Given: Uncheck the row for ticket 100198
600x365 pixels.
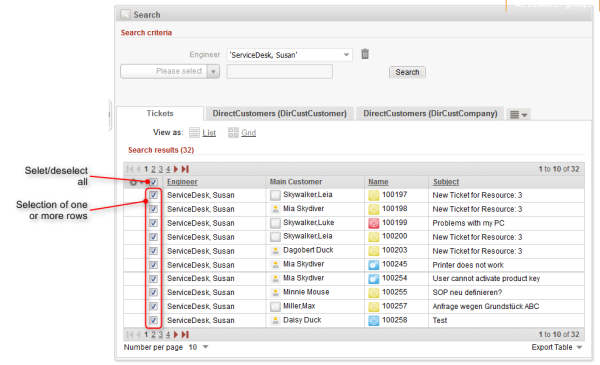Looking at the screenshot, I should pos(153,209).
